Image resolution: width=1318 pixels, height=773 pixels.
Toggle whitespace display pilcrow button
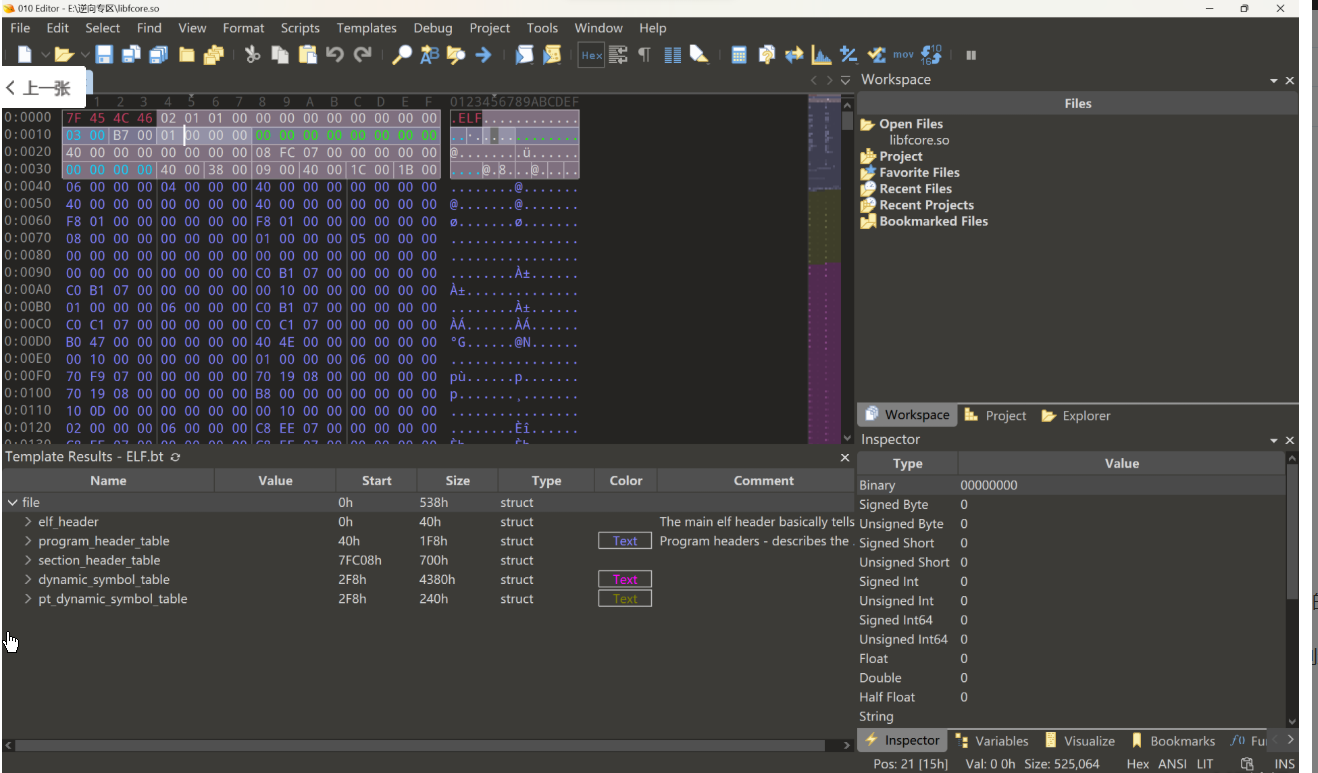(644, 55)
